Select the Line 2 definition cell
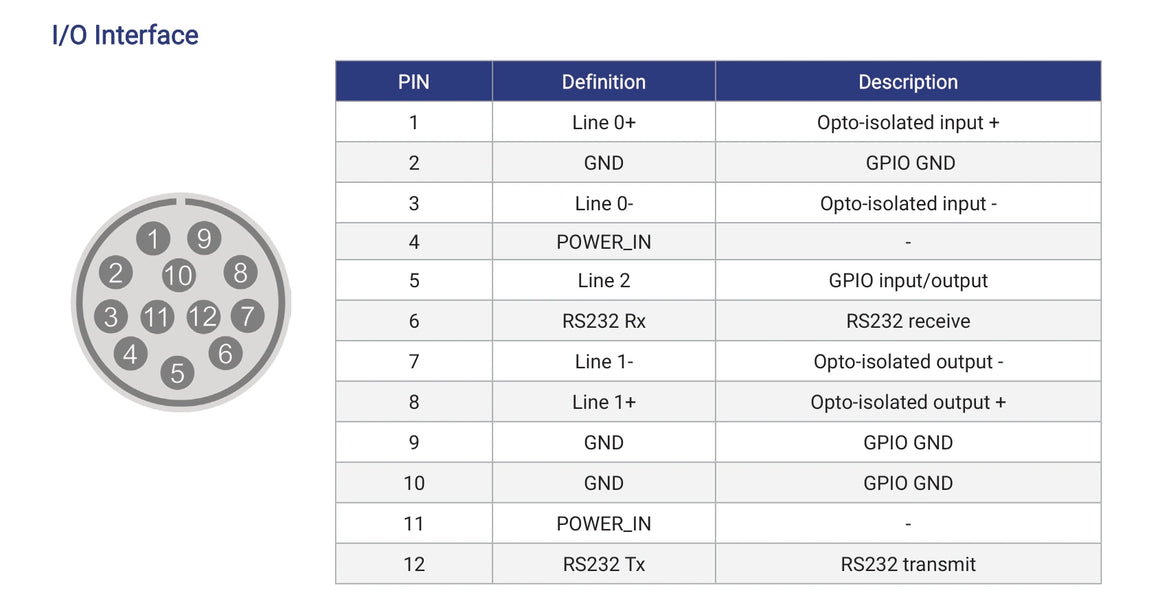 (604, 280)
